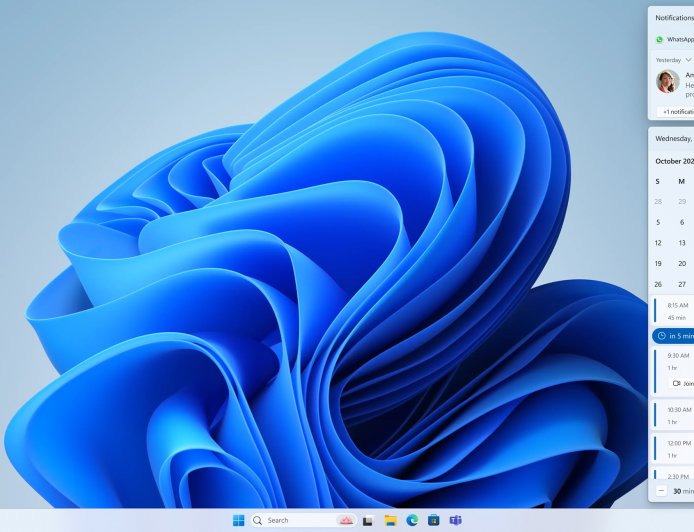This screenshot has height=532, width=694.
Task: Click the lotus highlight icon in Search
Action: (346, 520)
